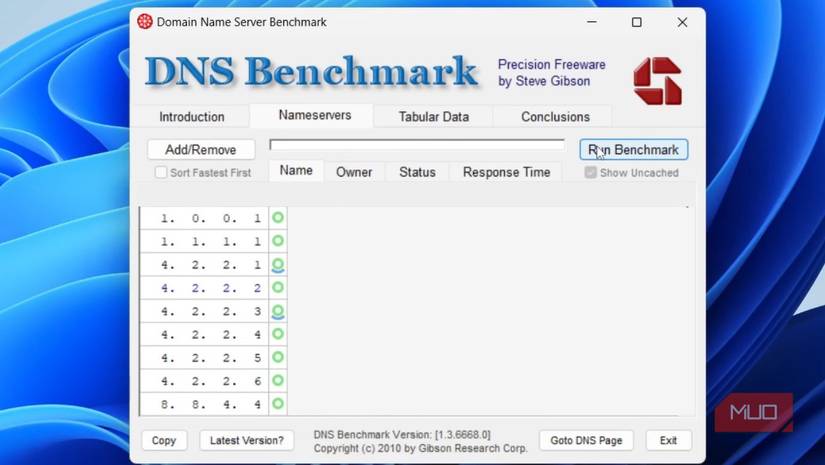Select the 8.8.4.4 nameserver row
This screenshot has width=825, height=465.
click(x=205, y=404)
